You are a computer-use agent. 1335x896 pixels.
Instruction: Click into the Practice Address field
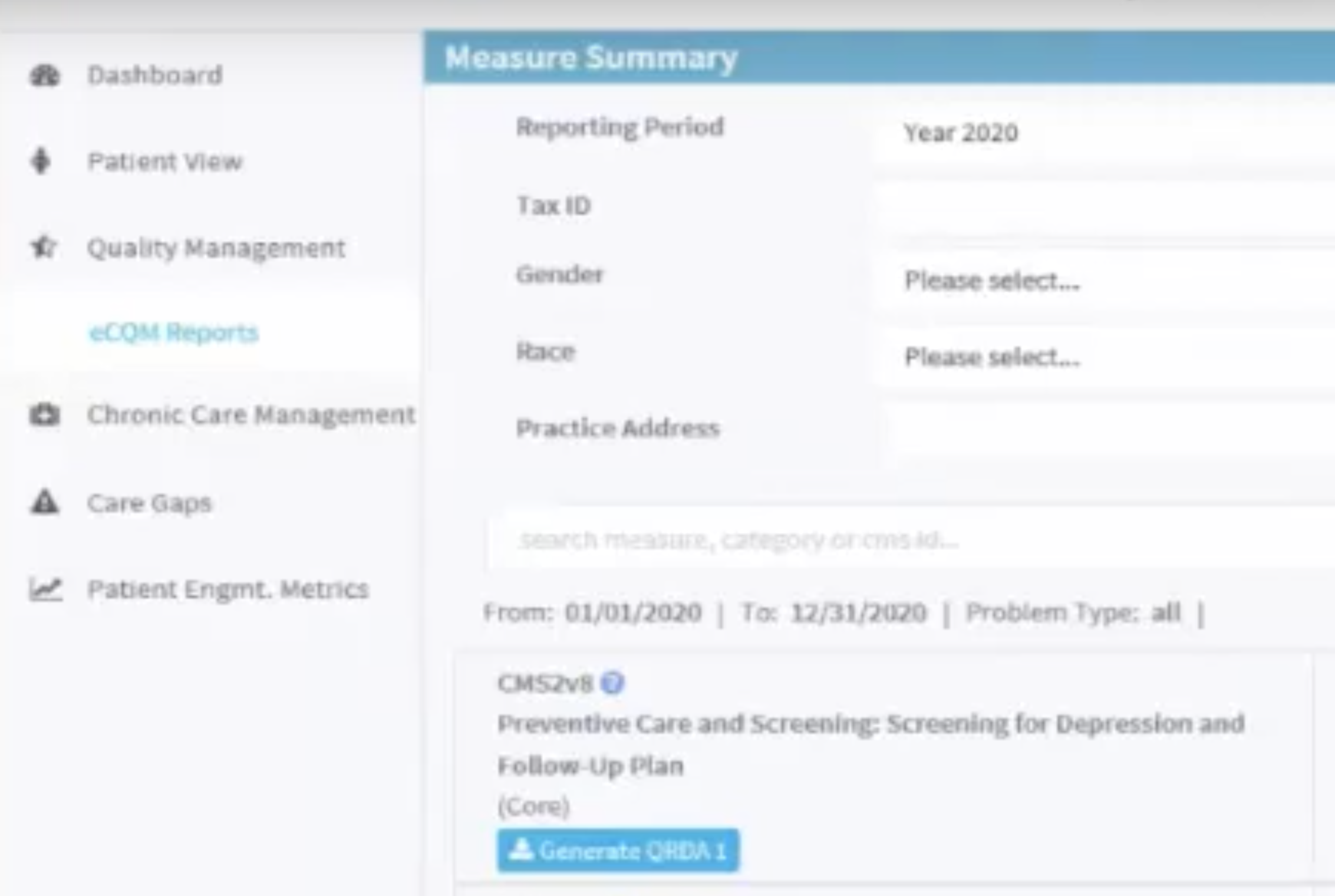1105,428
